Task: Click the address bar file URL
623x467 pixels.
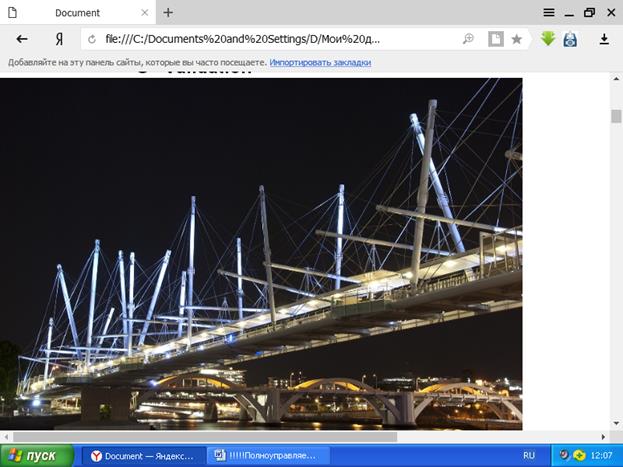Action: tap(242, 39)
